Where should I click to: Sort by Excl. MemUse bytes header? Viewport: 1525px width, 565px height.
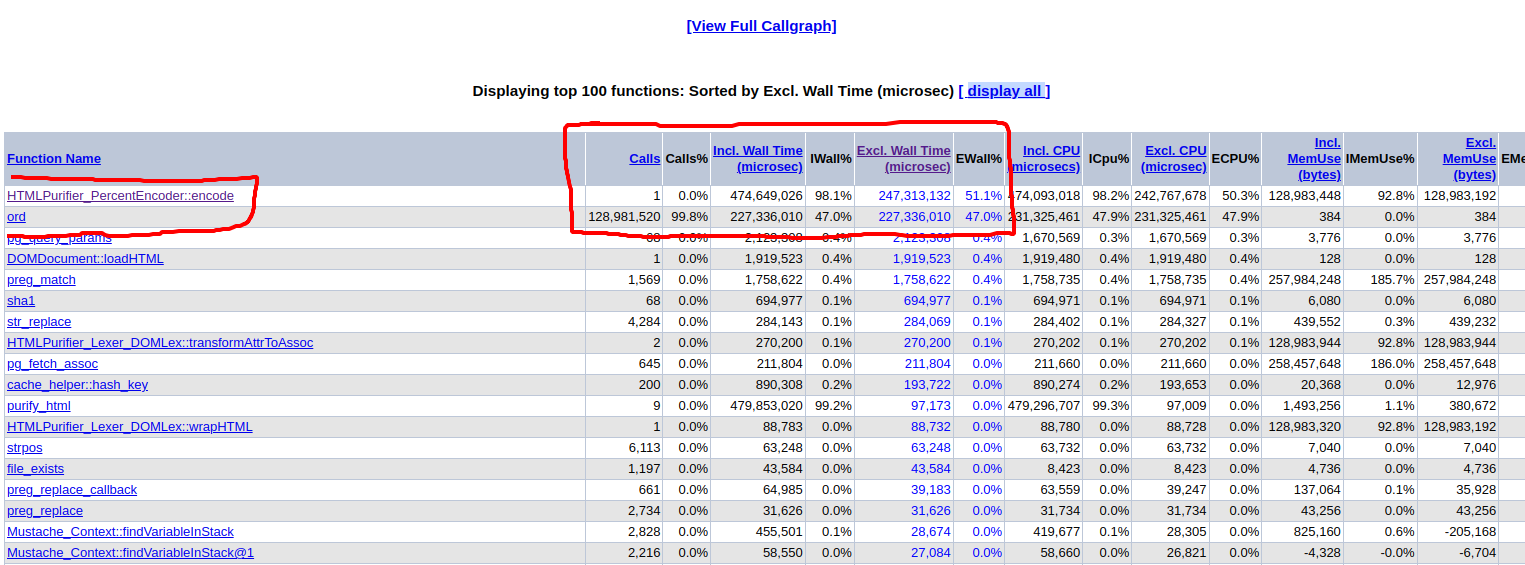(x=1469, y=159)
